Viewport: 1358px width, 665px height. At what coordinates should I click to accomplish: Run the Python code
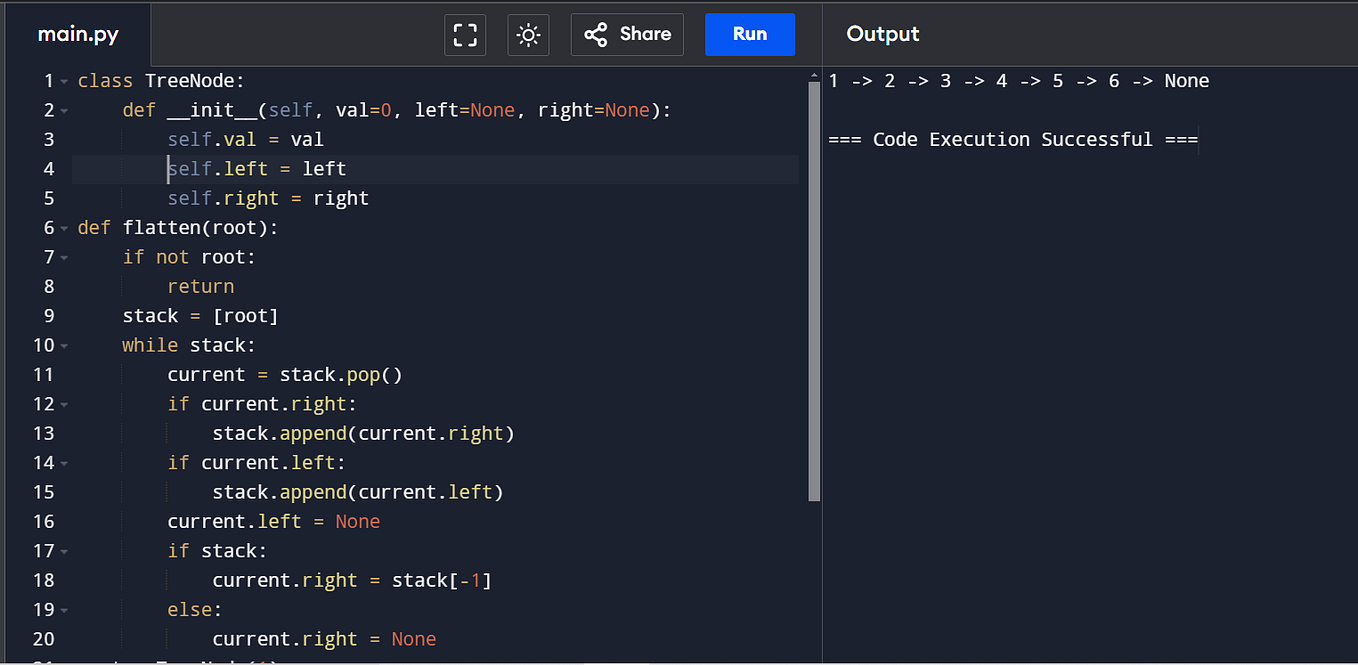pos(750,34)
